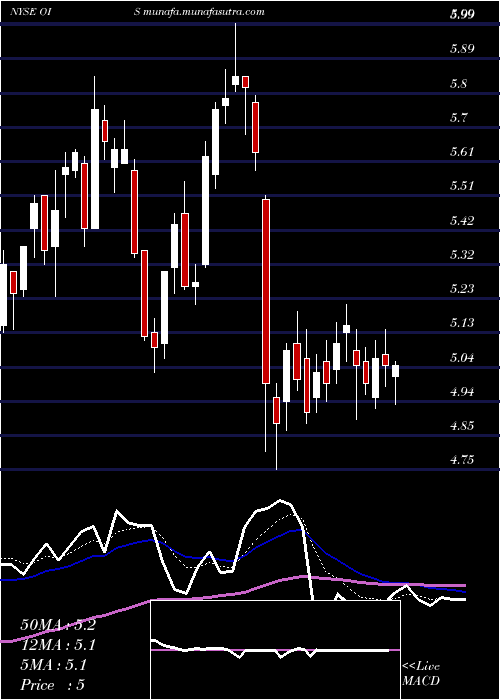The width and height of the screenshot is (500, 700).
Task: Click the 5.51 price axis label
Action: coord(462,186)
